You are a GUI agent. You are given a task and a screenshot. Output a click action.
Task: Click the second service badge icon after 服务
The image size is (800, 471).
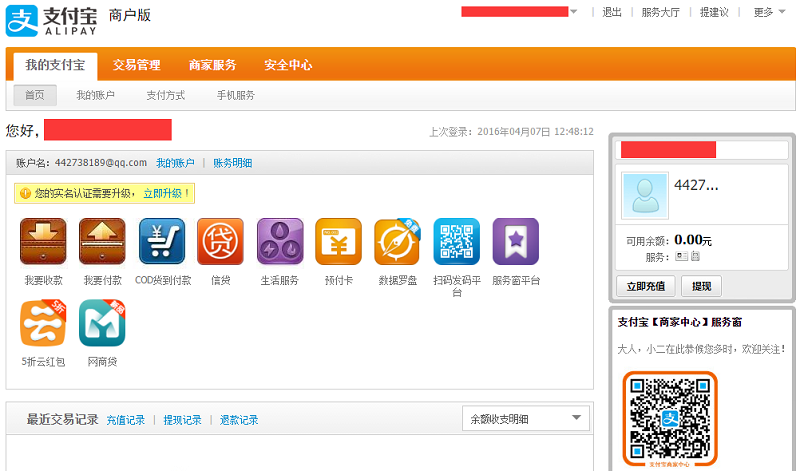pyautogui.click(x=695, y=256)
